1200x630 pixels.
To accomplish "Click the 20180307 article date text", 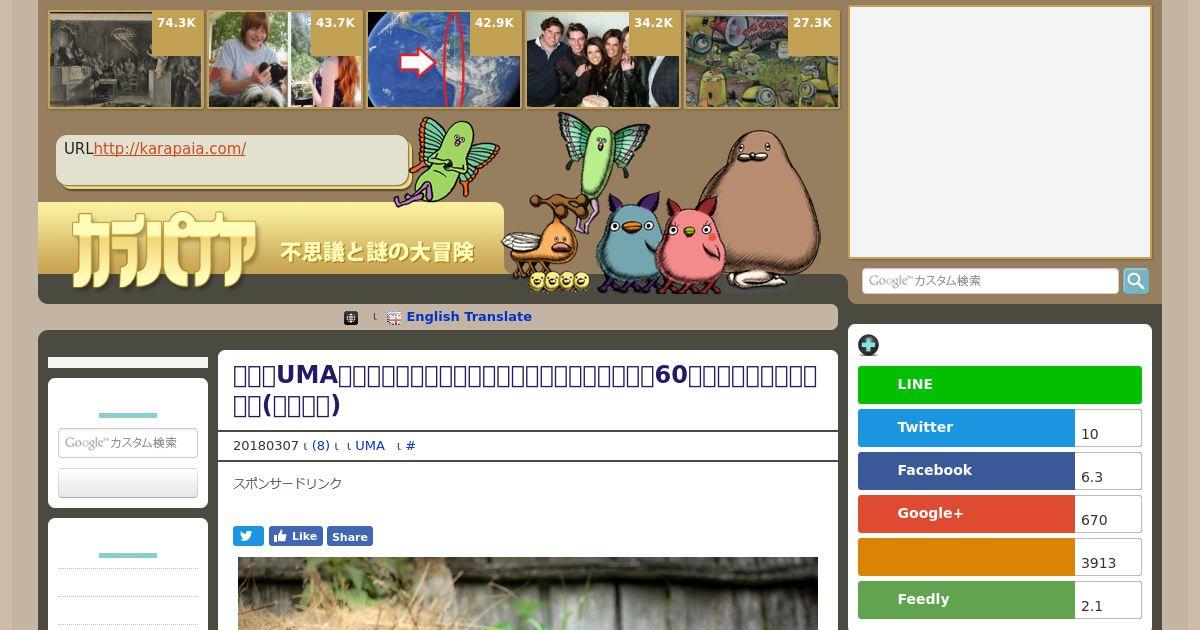I will point(266,446).
